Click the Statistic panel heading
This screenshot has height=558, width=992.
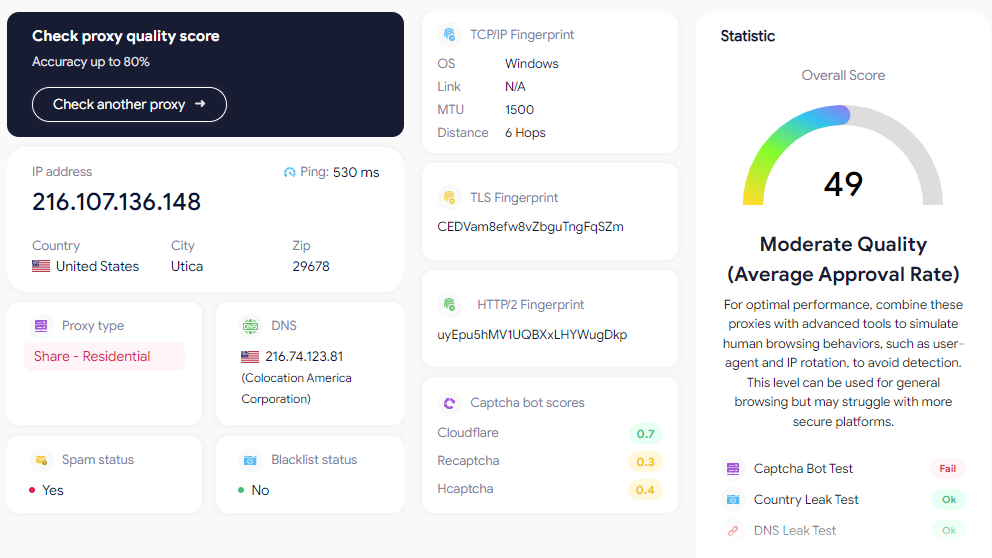coord(747,36)
